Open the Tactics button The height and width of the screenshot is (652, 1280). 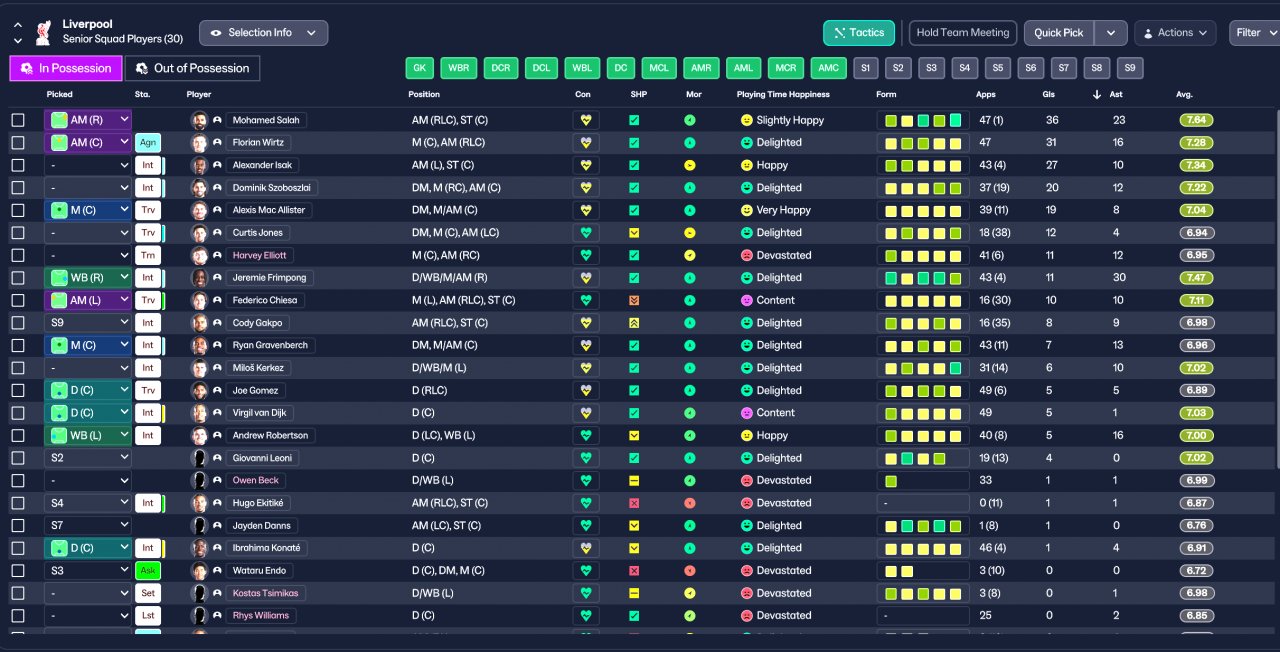[859, 33]
